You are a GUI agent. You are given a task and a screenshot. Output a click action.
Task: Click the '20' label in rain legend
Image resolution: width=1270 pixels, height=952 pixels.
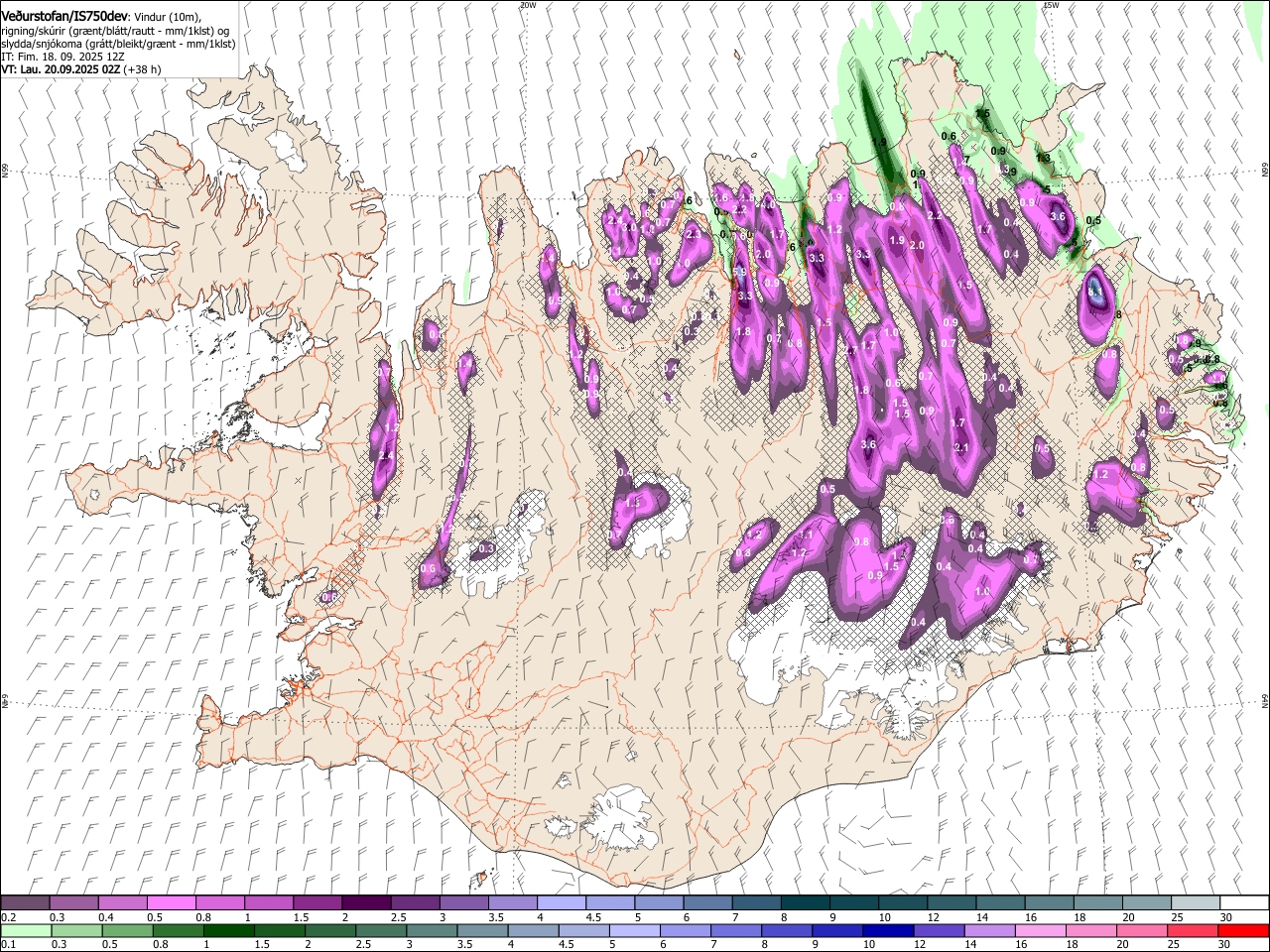[x=1124, y=945]
